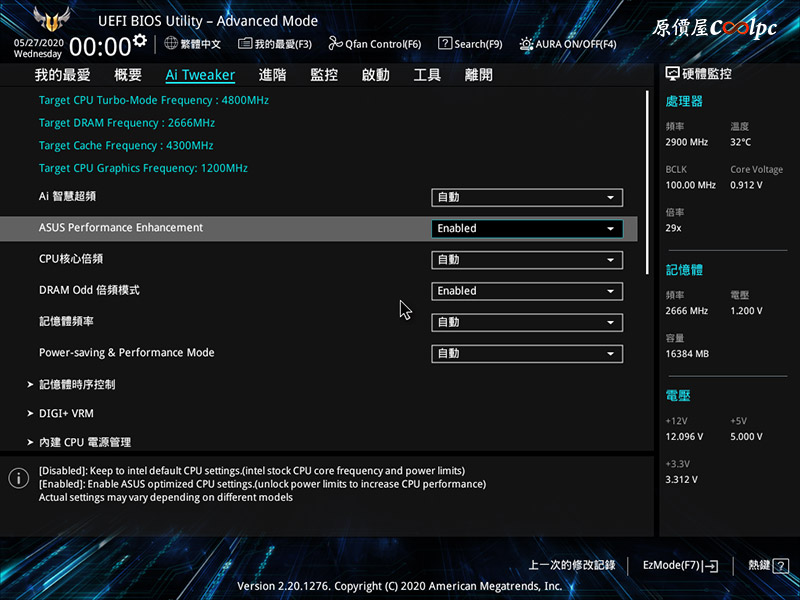Open ASUS Performance Enhancement dropdown
Image resolution: width=800 pixels, height=600 pixels.
(527, 229)
